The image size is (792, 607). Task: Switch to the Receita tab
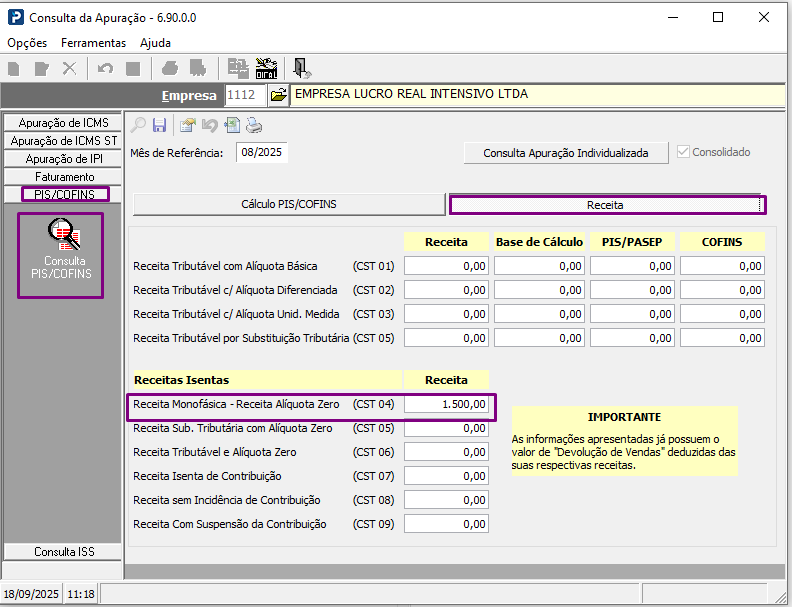tap(605, 204)
